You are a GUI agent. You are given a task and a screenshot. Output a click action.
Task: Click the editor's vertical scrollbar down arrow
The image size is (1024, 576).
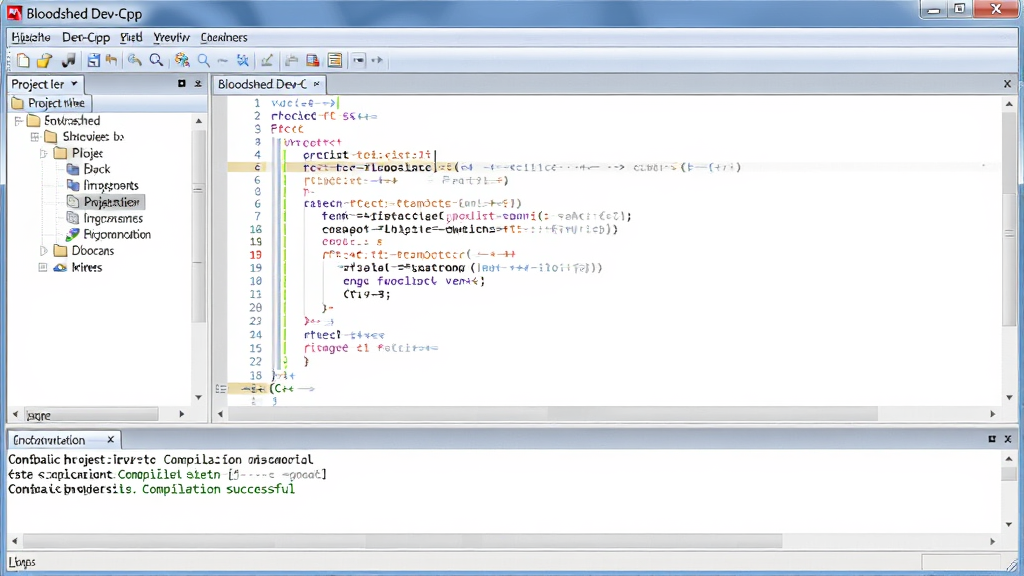pos(1010,398)
